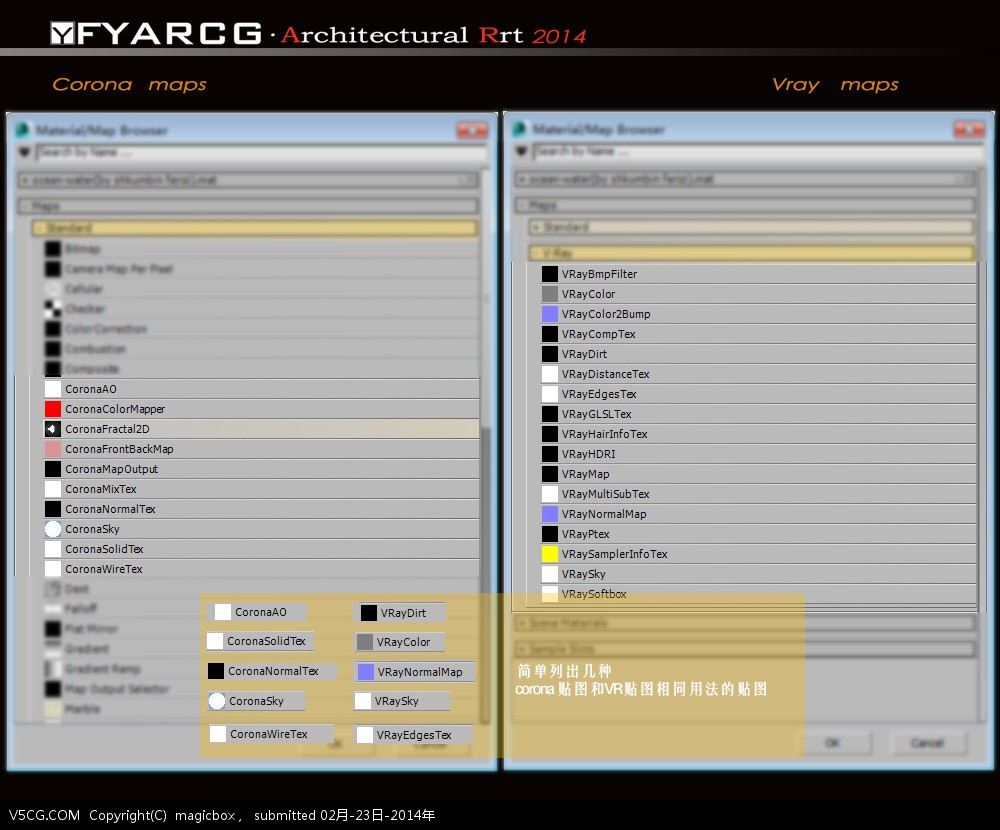
Task: Select CoronaWireTex in the left list
Action: [261, 569]
